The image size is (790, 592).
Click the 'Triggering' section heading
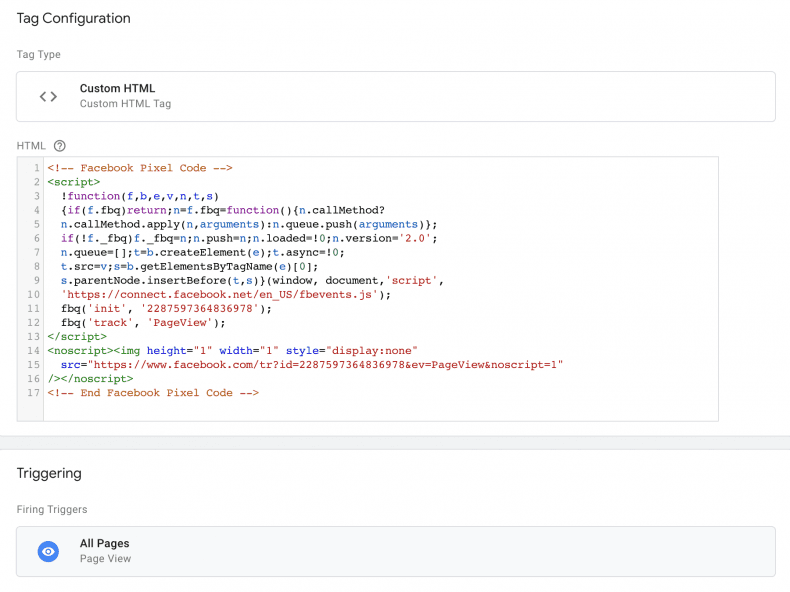(49, 473)
